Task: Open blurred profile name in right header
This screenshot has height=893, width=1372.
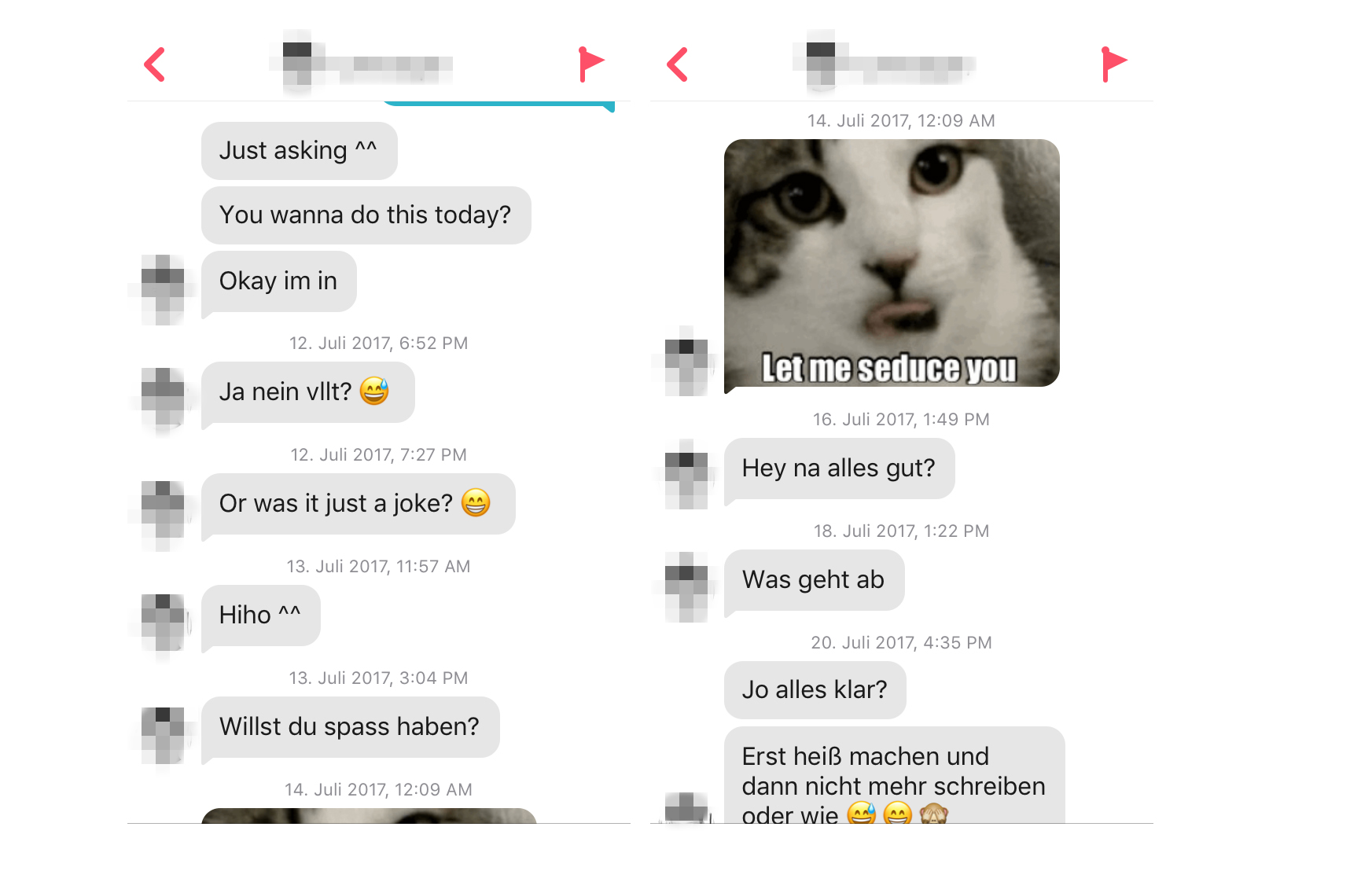Action: 885,63
